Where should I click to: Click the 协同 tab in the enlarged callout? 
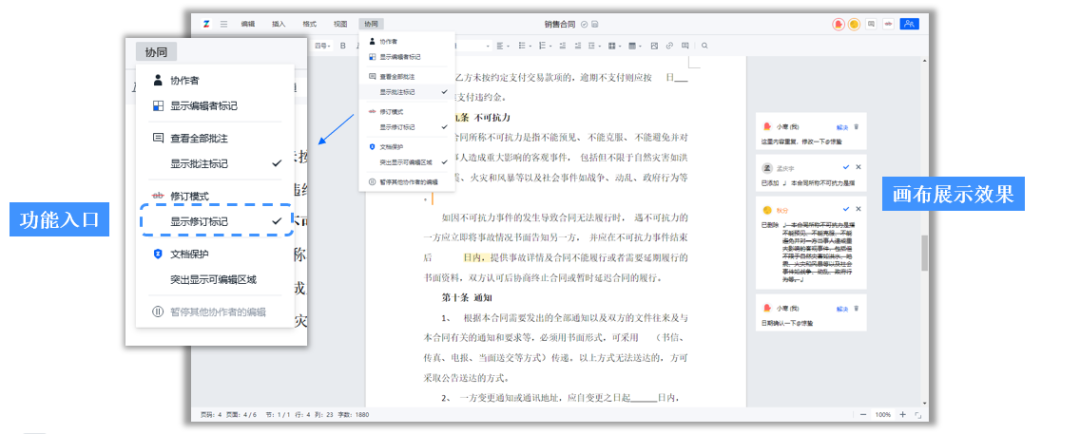coord(156,52)
